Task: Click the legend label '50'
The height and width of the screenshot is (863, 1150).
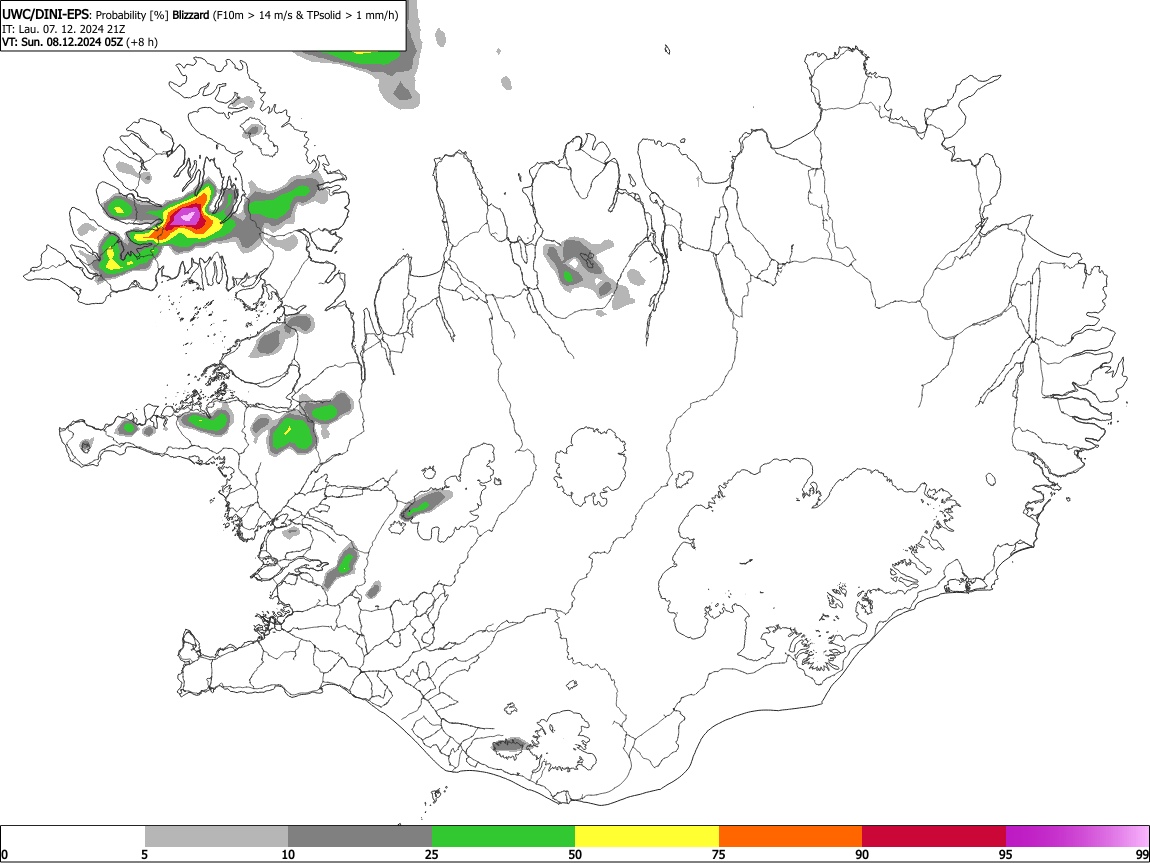Action: click(575, 854)
